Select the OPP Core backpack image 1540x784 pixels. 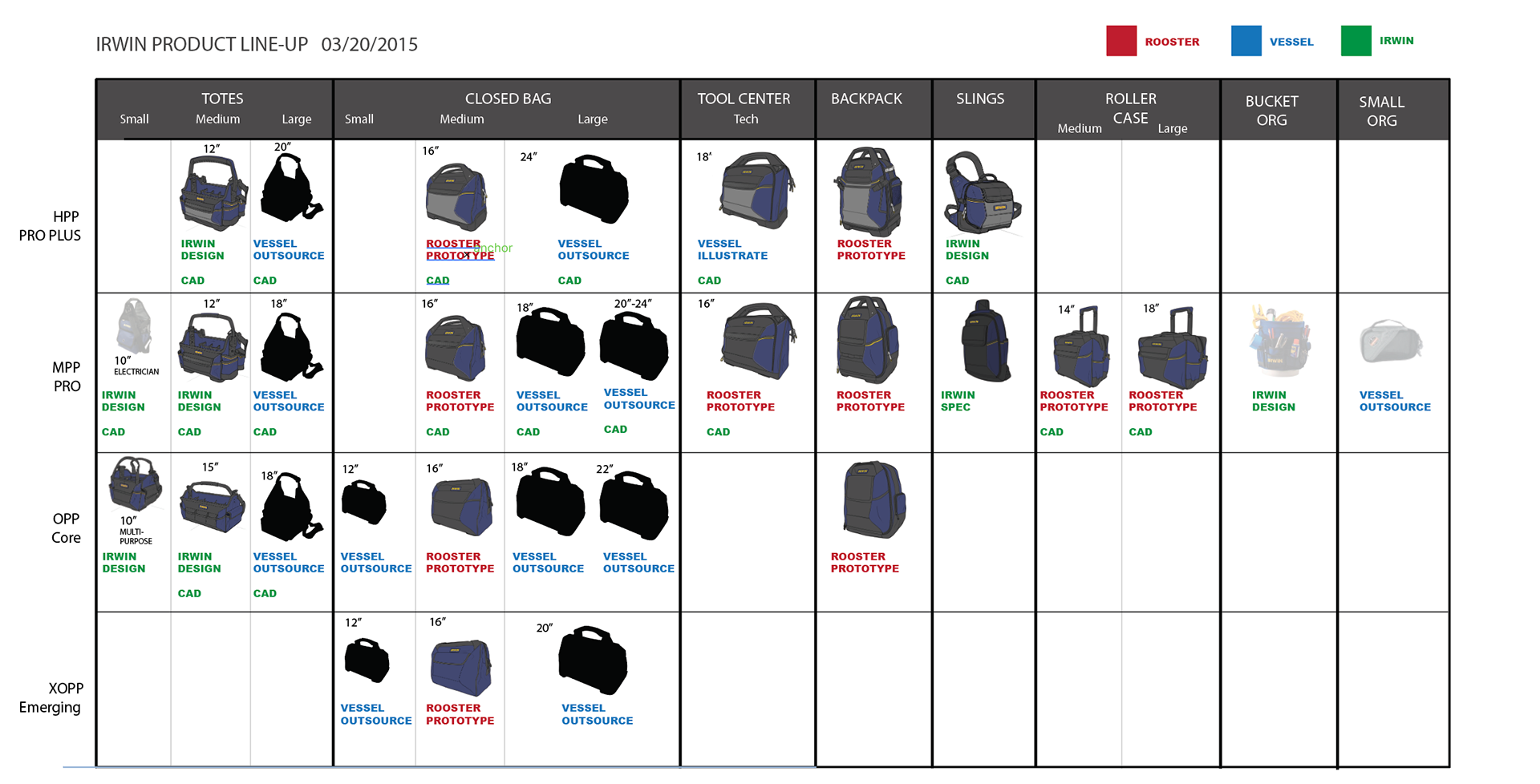874,499
